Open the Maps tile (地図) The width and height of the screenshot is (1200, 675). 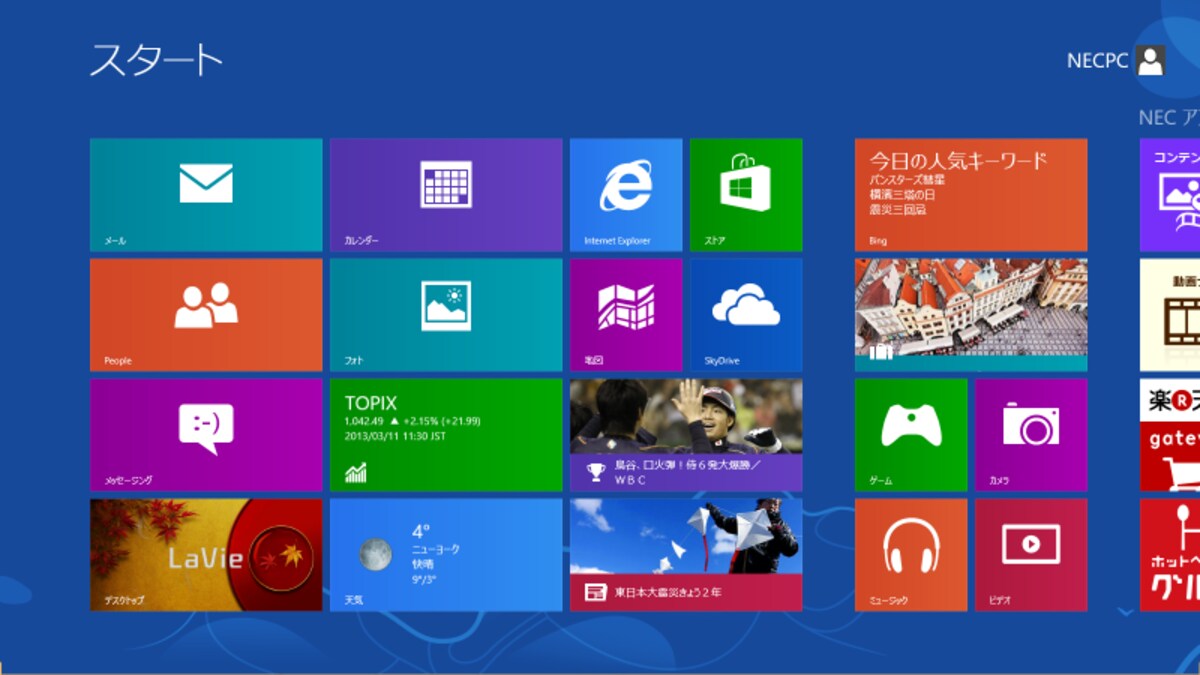tap(626, 315)
